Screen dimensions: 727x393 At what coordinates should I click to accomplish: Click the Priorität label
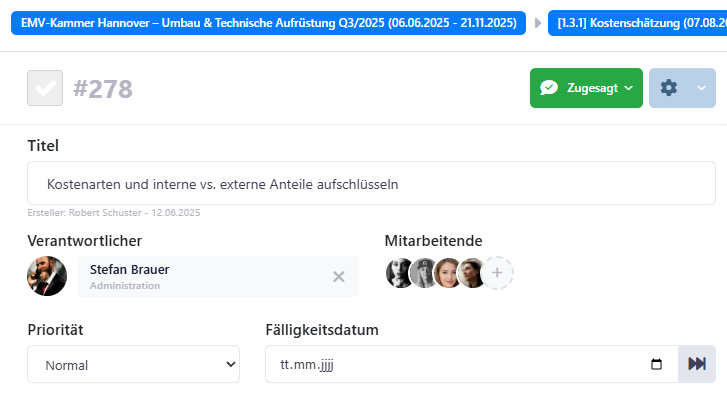click(x=56, y=330)
